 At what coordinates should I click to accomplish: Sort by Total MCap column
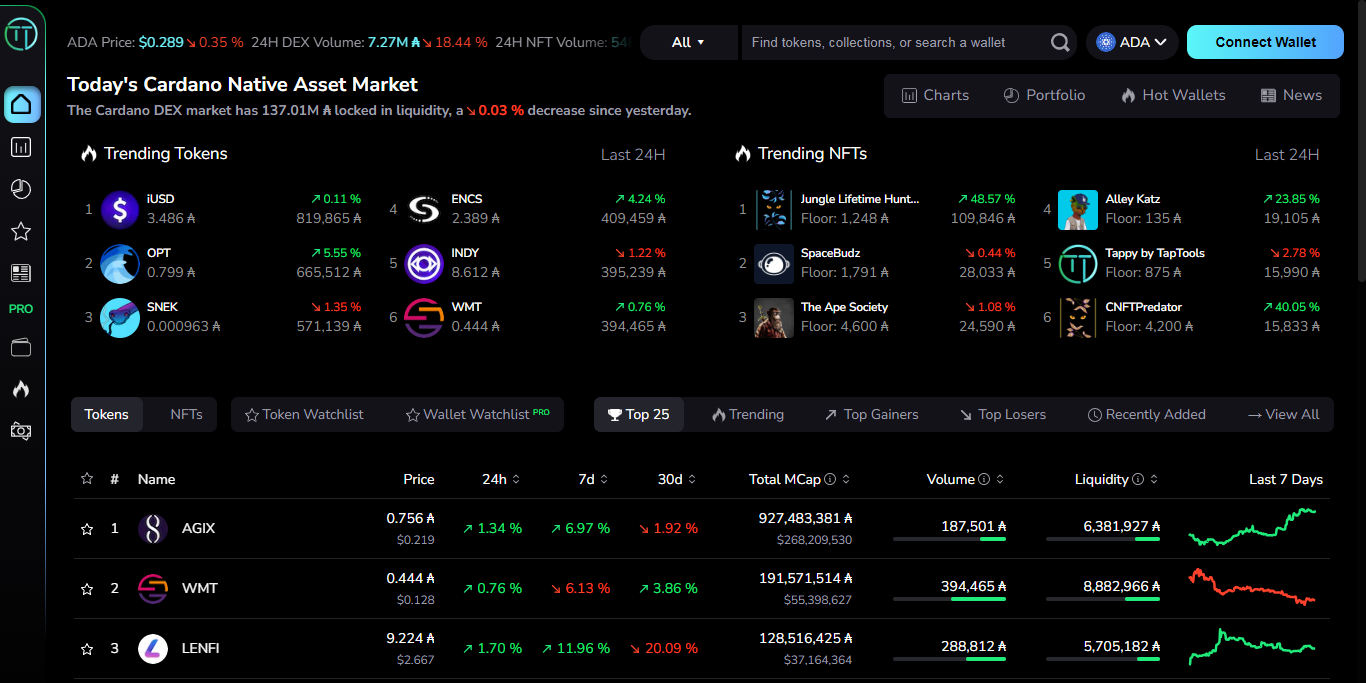tap(799, 479)
